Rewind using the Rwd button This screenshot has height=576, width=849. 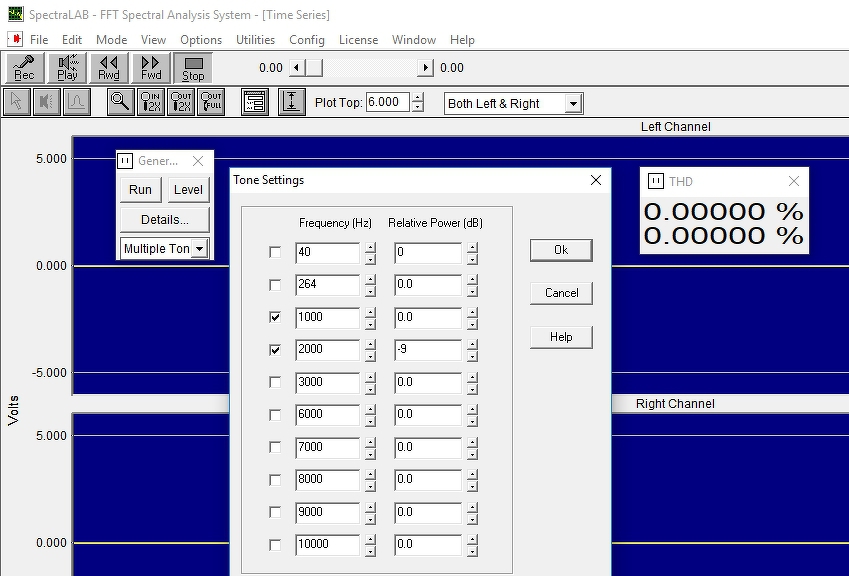pyautogui.click(x=109, y=68)
